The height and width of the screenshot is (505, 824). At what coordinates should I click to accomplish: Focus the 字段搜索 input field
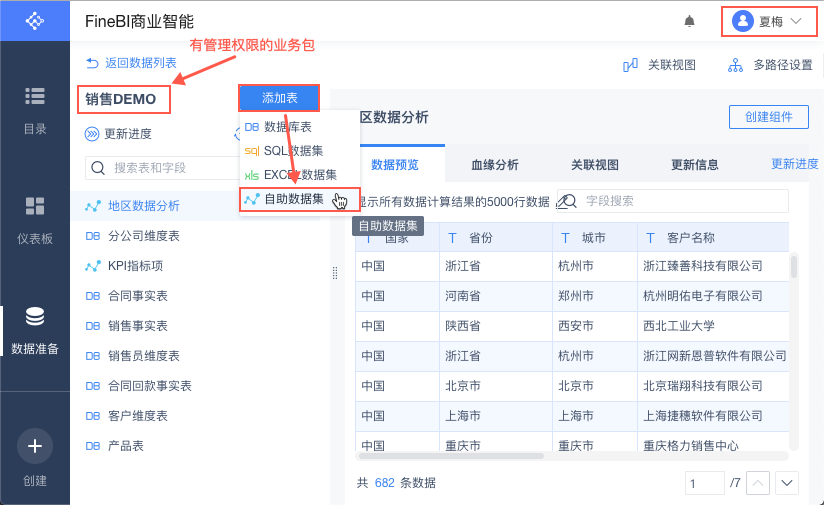pos(673,201)
